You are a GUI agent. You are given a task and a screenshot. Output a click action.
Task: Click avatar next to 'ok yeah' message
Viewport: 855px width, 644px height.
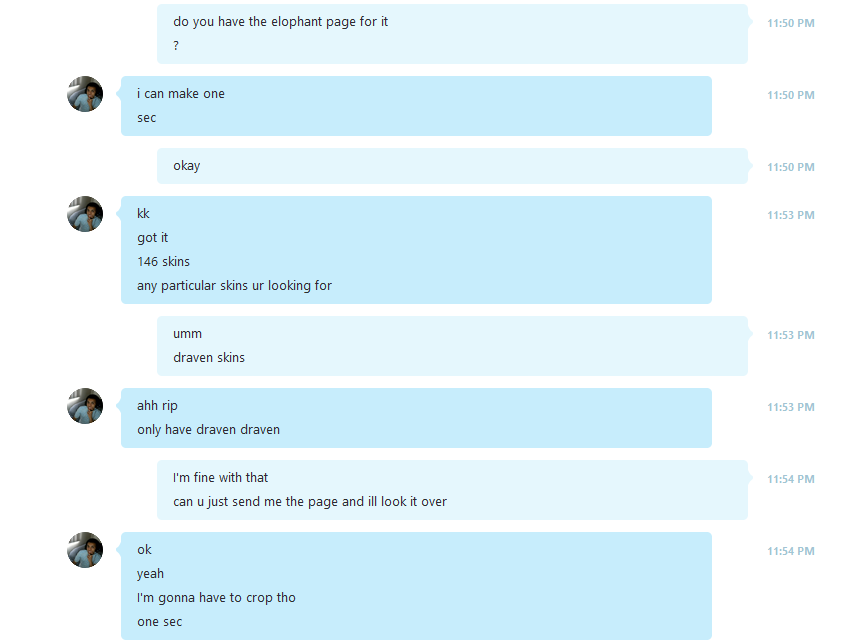(x=85, y=550)
